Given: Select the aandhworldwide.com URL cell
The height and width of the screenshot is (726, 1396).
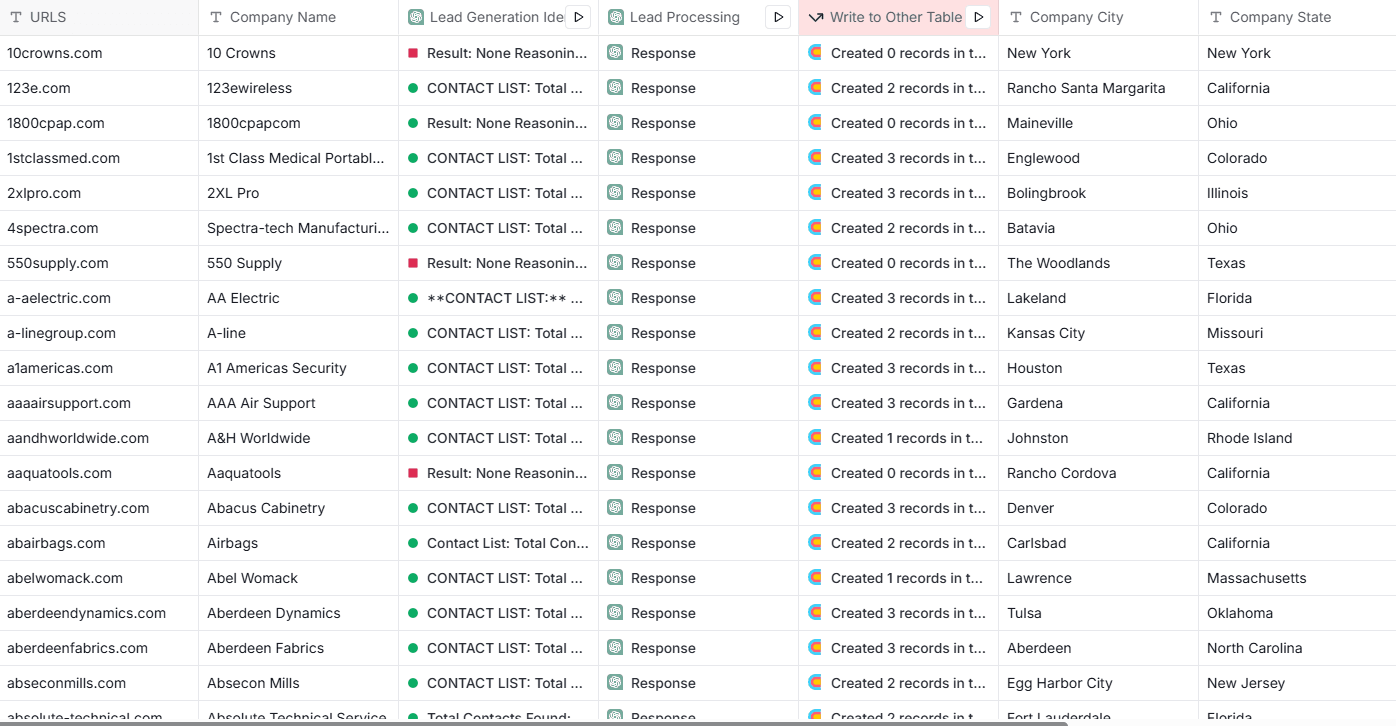Looking at the screenshot, I should coord(99,438).
